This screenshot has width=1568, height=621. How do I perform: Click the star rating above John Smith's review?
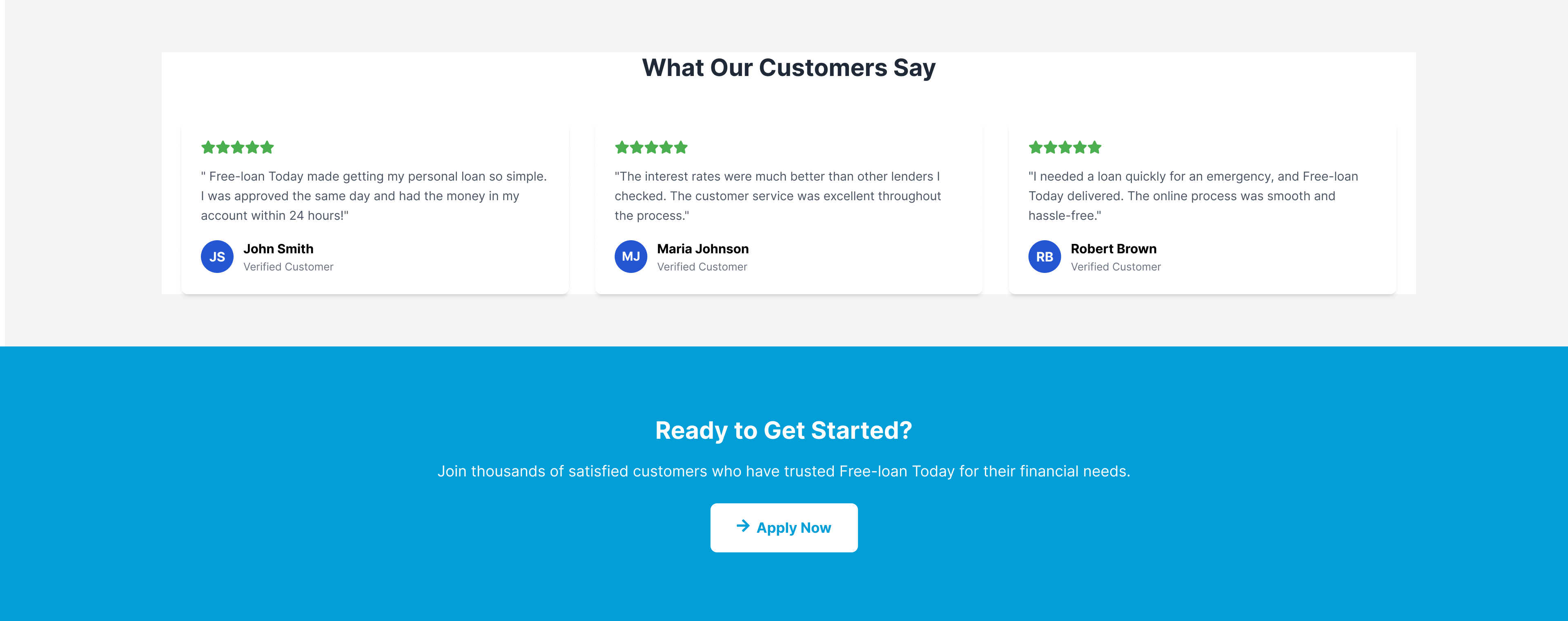click(237, 147)
